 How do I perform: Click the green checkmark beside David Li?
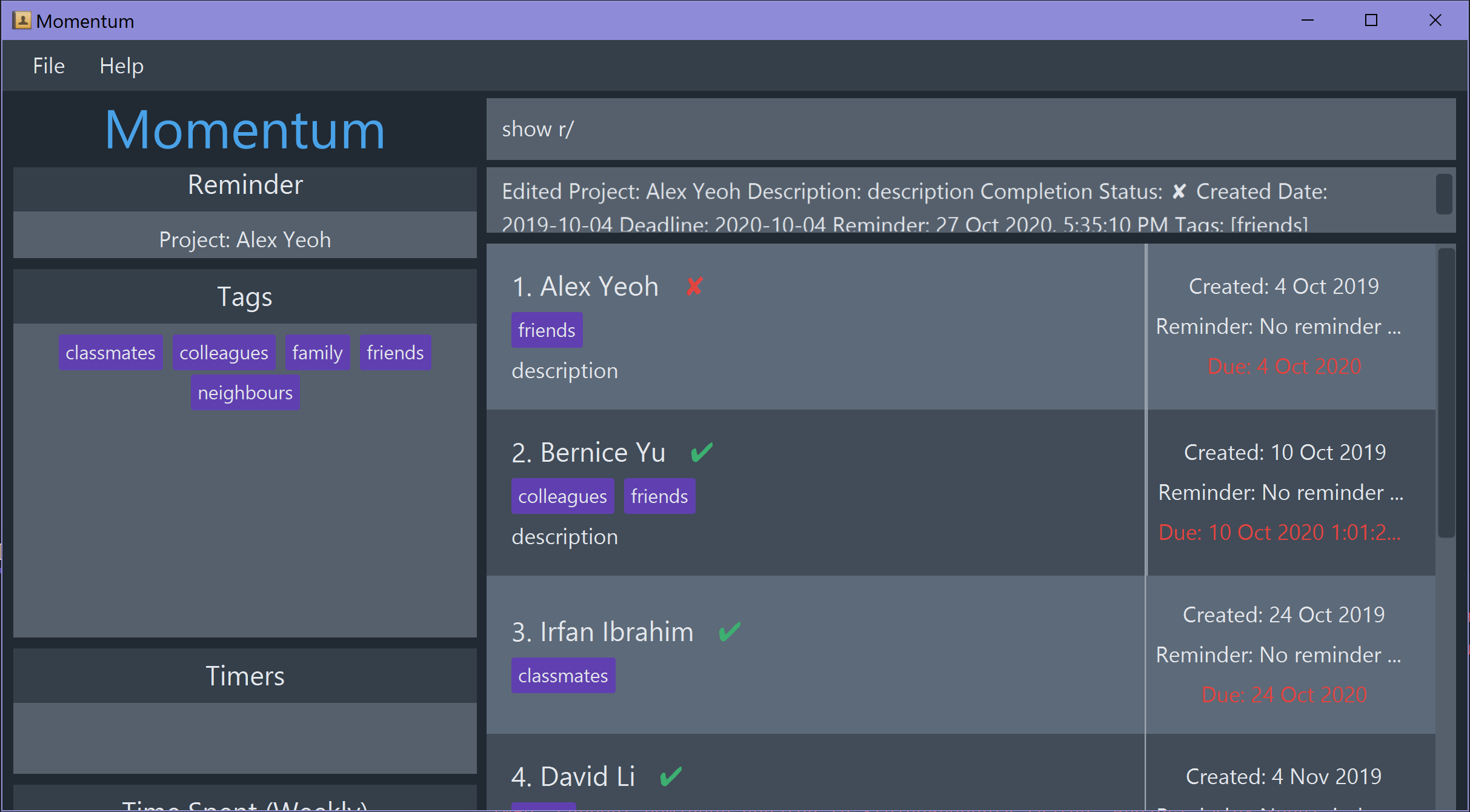click(x=671, y=776)
